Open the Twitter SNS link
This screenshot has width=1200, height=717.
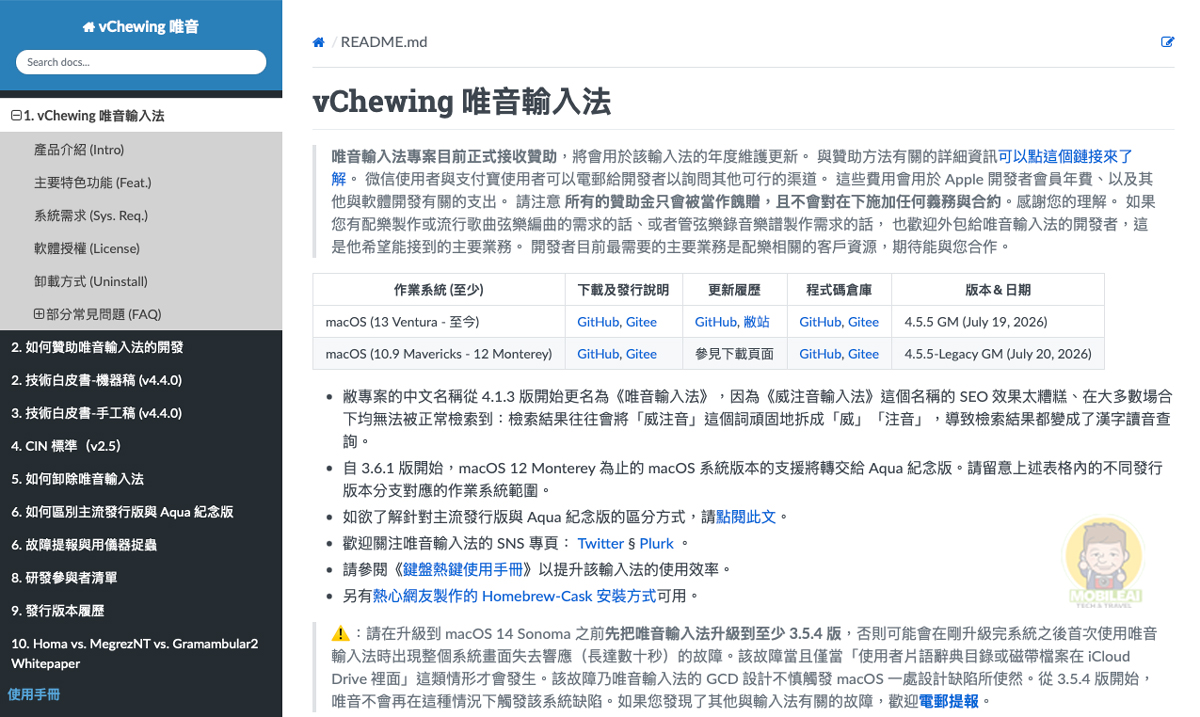pyautogui.click(x=601, y=543)
